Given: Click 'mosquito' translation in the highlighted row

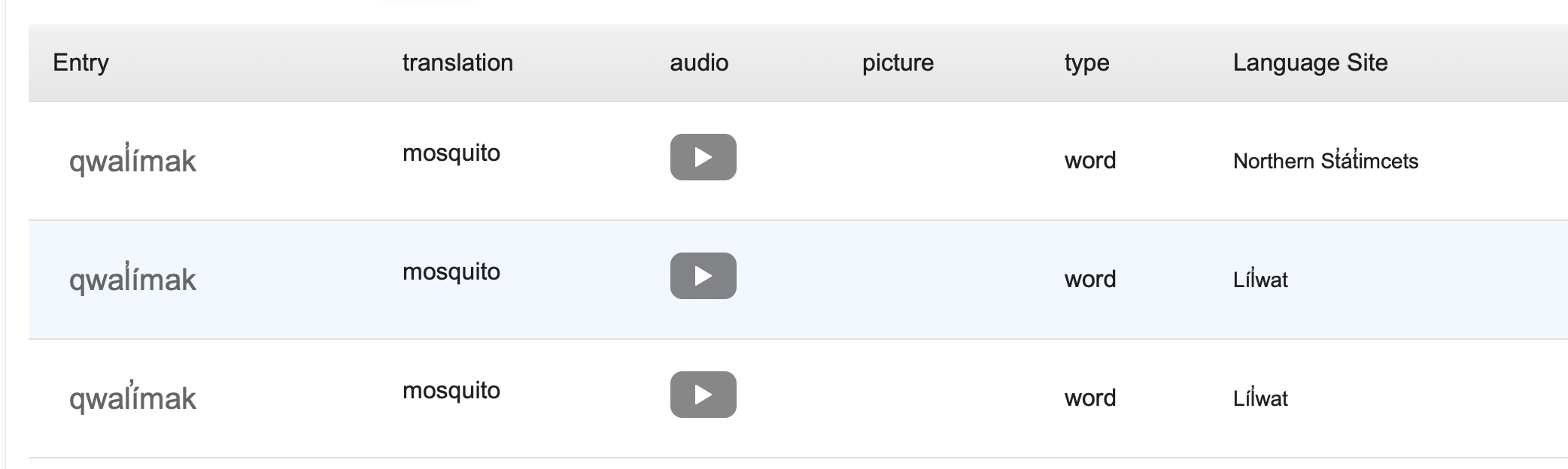Looking at the screenshot, I should pos(451,272).
